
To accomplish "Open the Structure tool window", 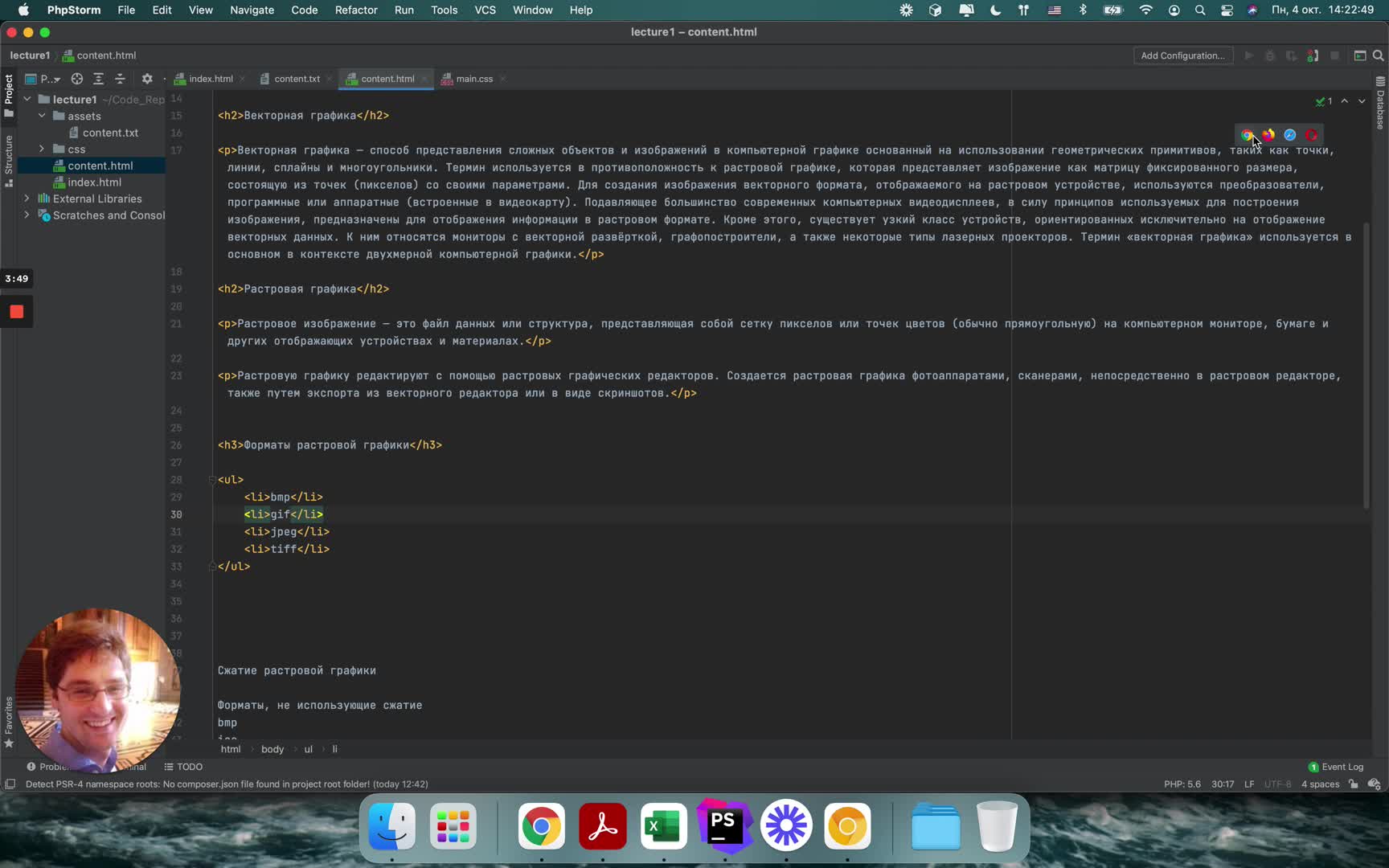I will click(x=9, y=161).
